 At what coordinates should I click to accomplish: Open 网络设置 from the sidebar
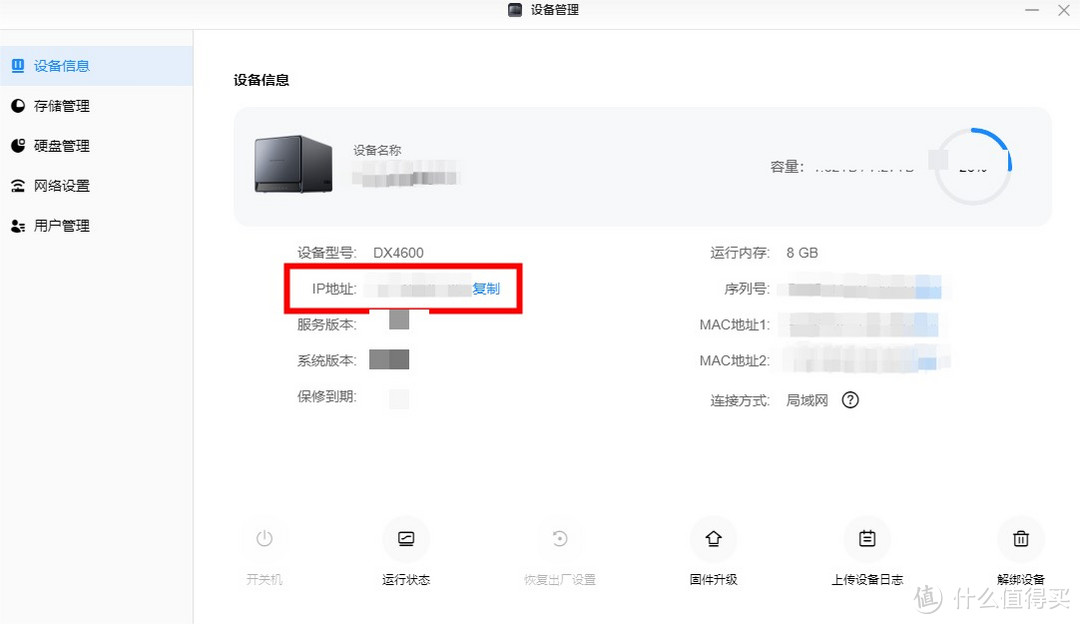pyautogui.click(x=62, y=186)
